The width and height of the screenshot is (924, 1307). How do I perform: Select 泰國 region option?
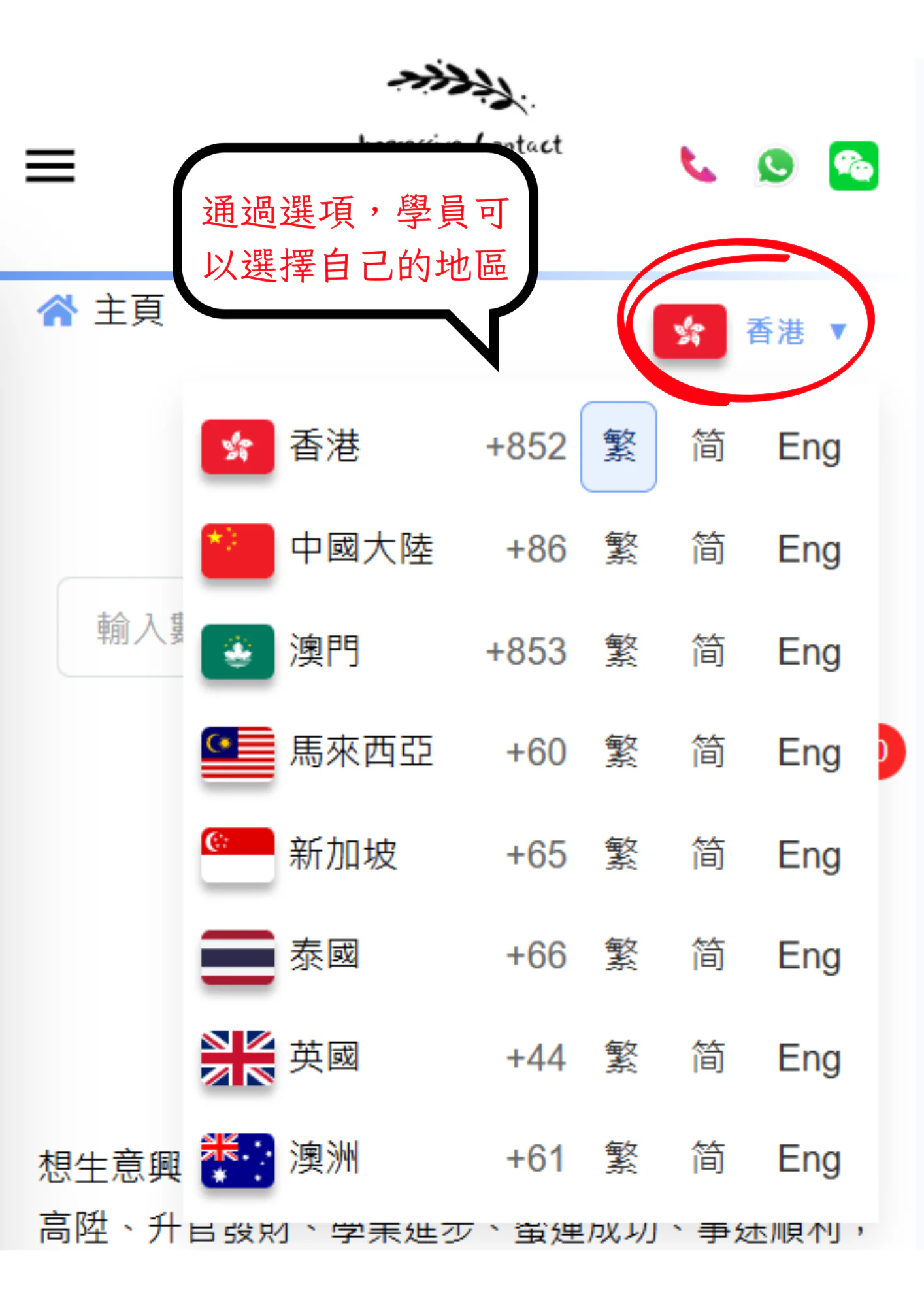tap(325, 956)
